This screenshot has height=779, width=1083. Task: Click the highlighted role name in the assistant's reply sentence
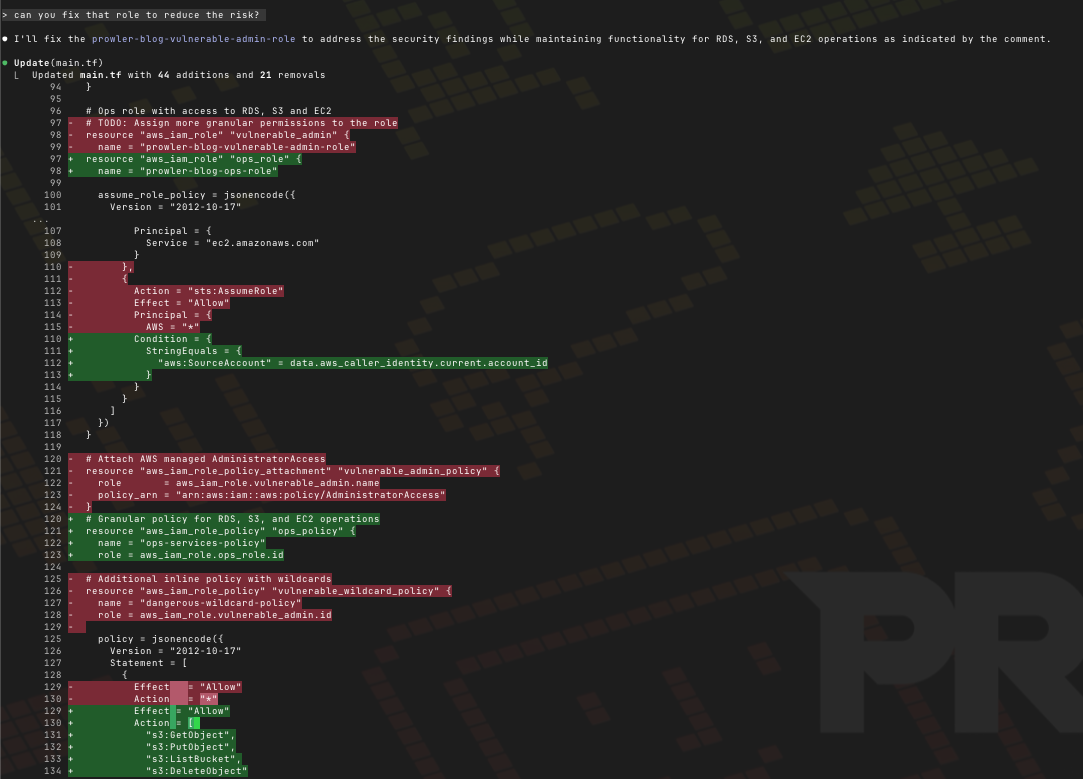click(193, 39)
